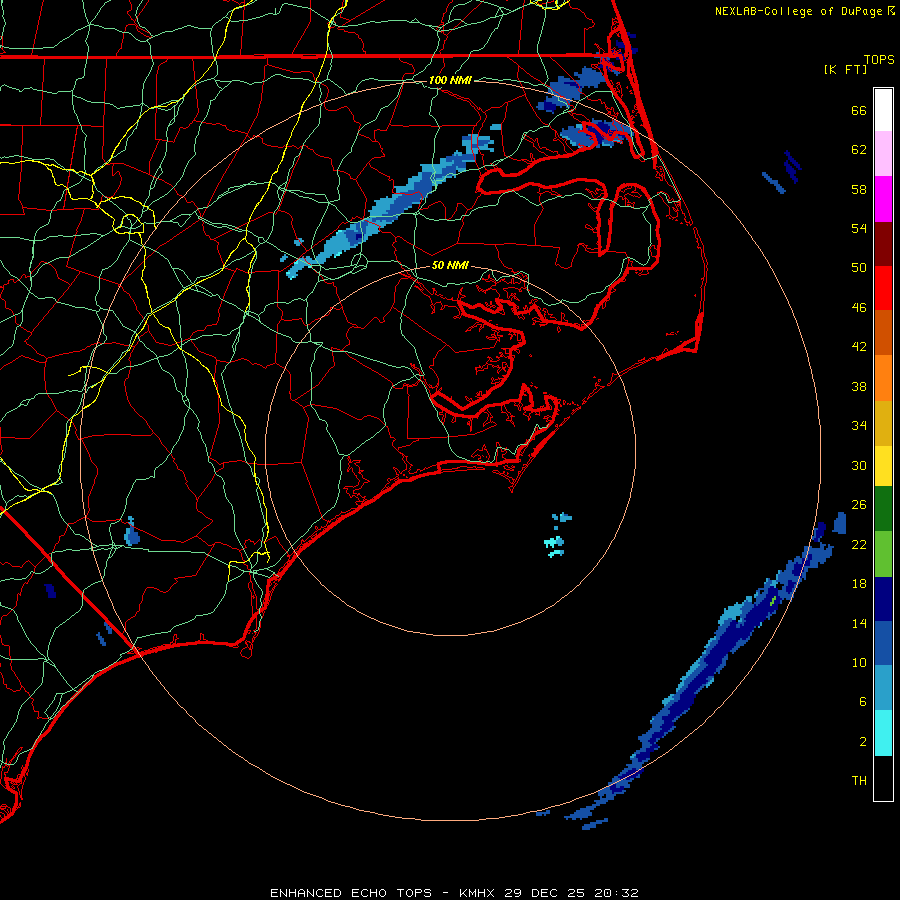The width and height of the screenshot is (900, 900).
Task: Click the TH label on the scale
Action: coord(859,781)
